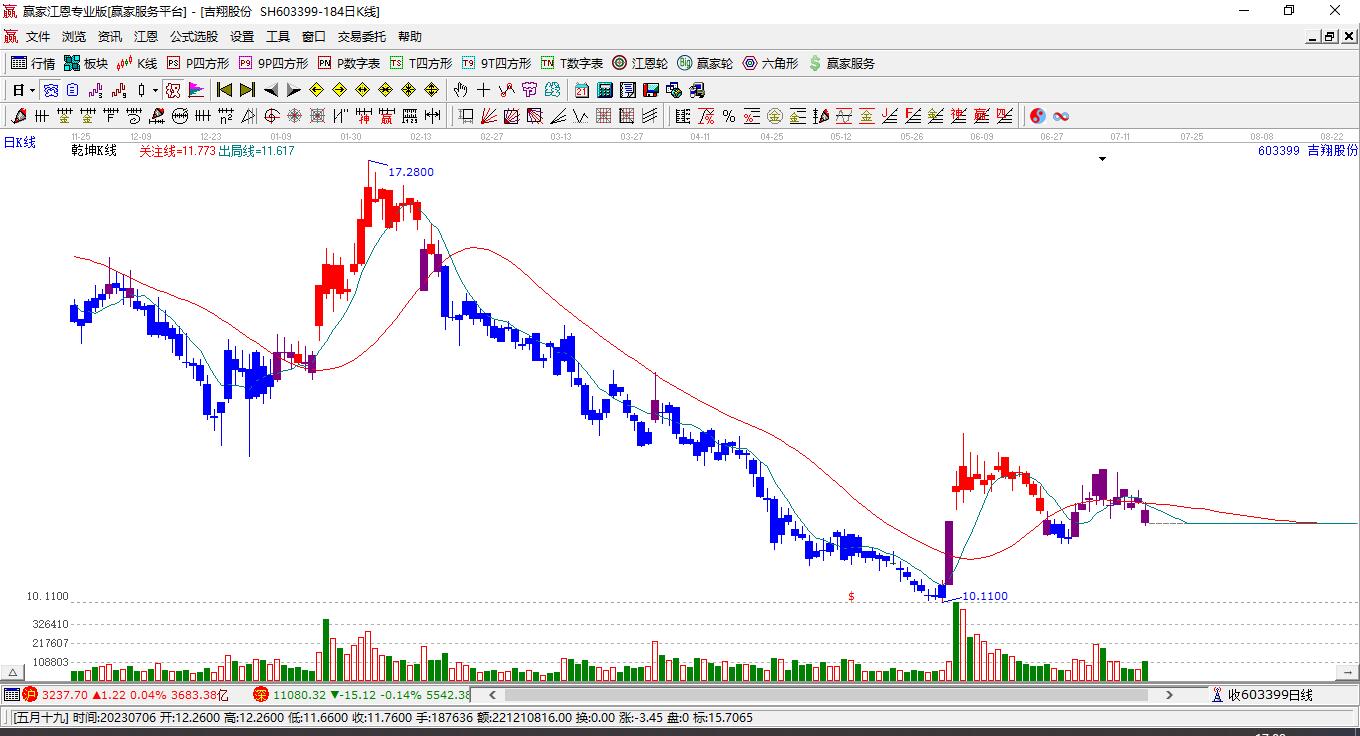
Task: Toggle the M9 moving average line button
Action: point(118,90)
